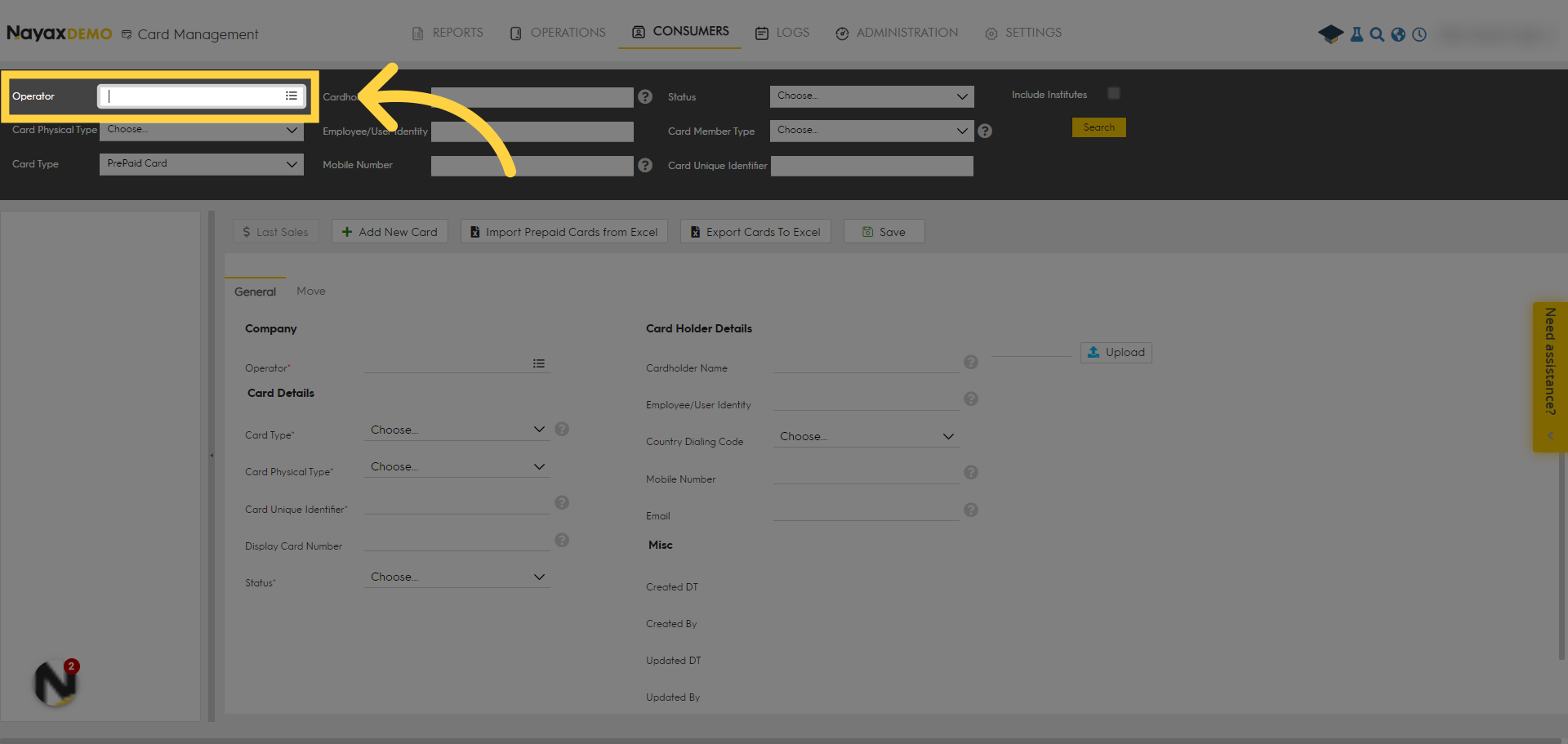This screenshot has height=744, width=1568.
Task: Open operator list icon in filter field
Action: pos(292,96)
